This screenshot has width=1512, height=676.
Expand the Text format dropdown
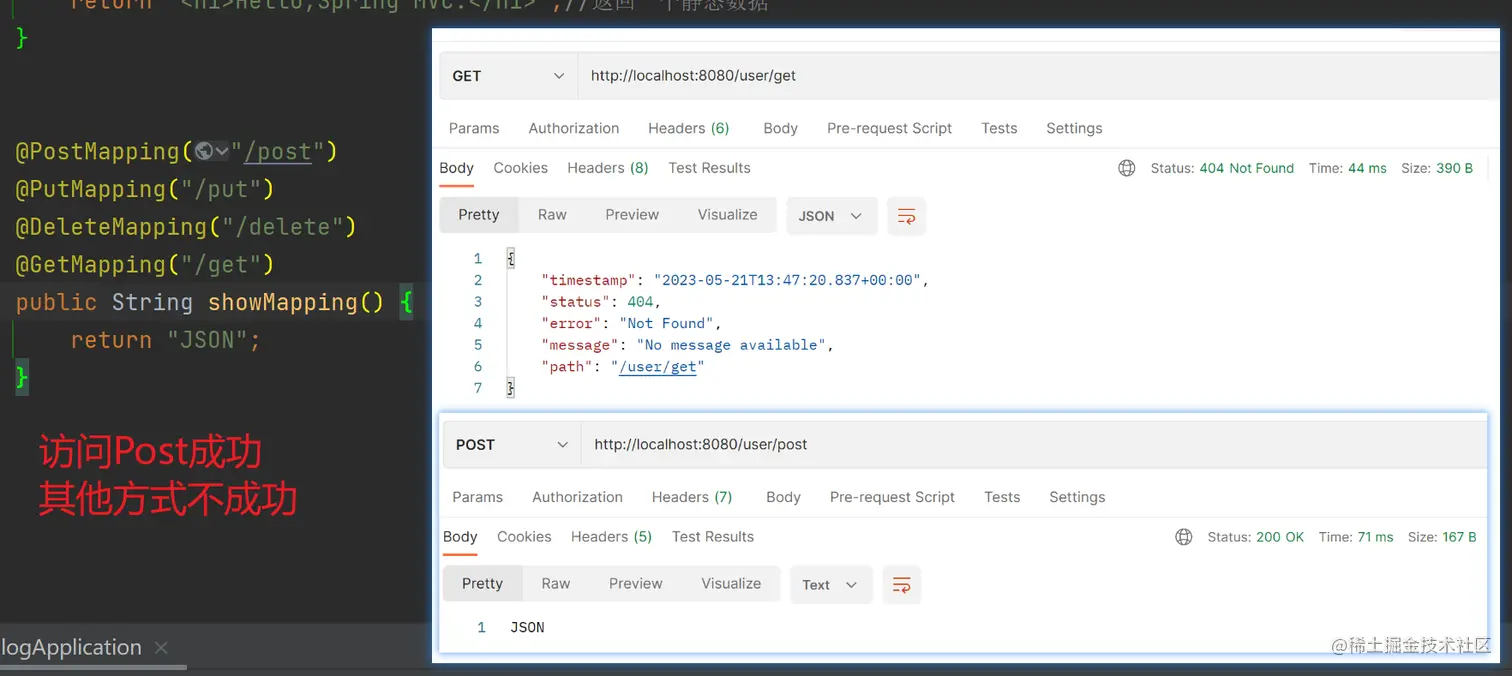[x=831, y=585]
